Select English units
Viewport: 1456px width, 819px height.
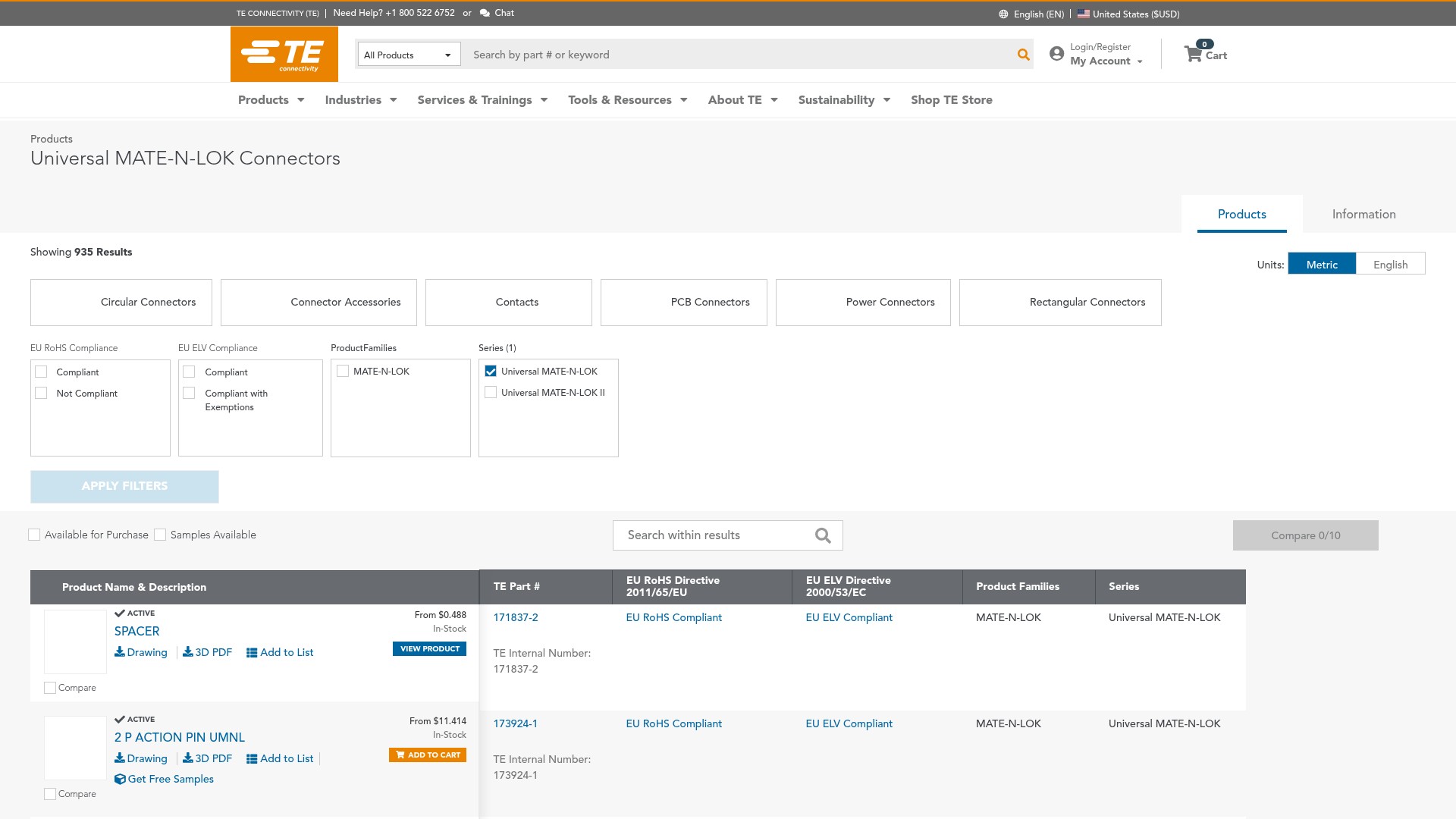point(1391,264)
